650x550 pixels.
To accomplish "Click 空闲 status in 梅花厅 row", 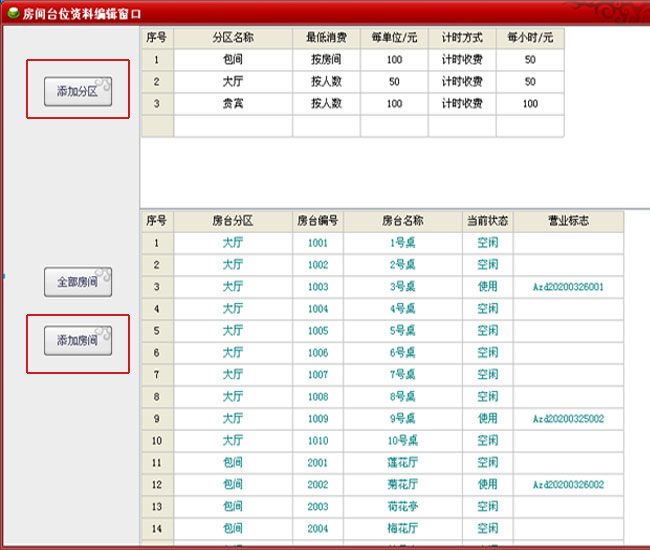I will 488,528.
